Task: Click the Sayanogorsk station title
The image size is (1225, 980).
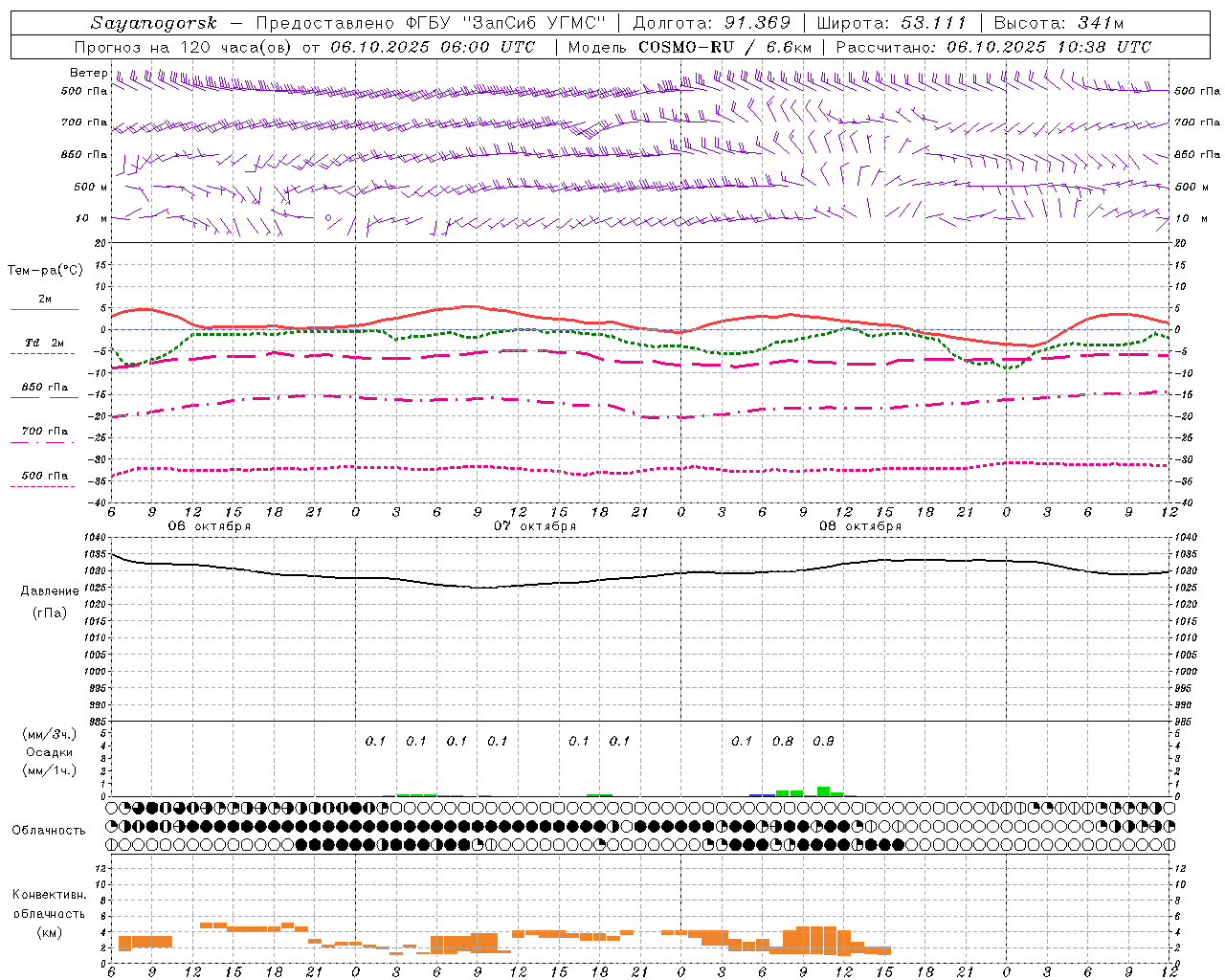Action: [x=154, y=23]
